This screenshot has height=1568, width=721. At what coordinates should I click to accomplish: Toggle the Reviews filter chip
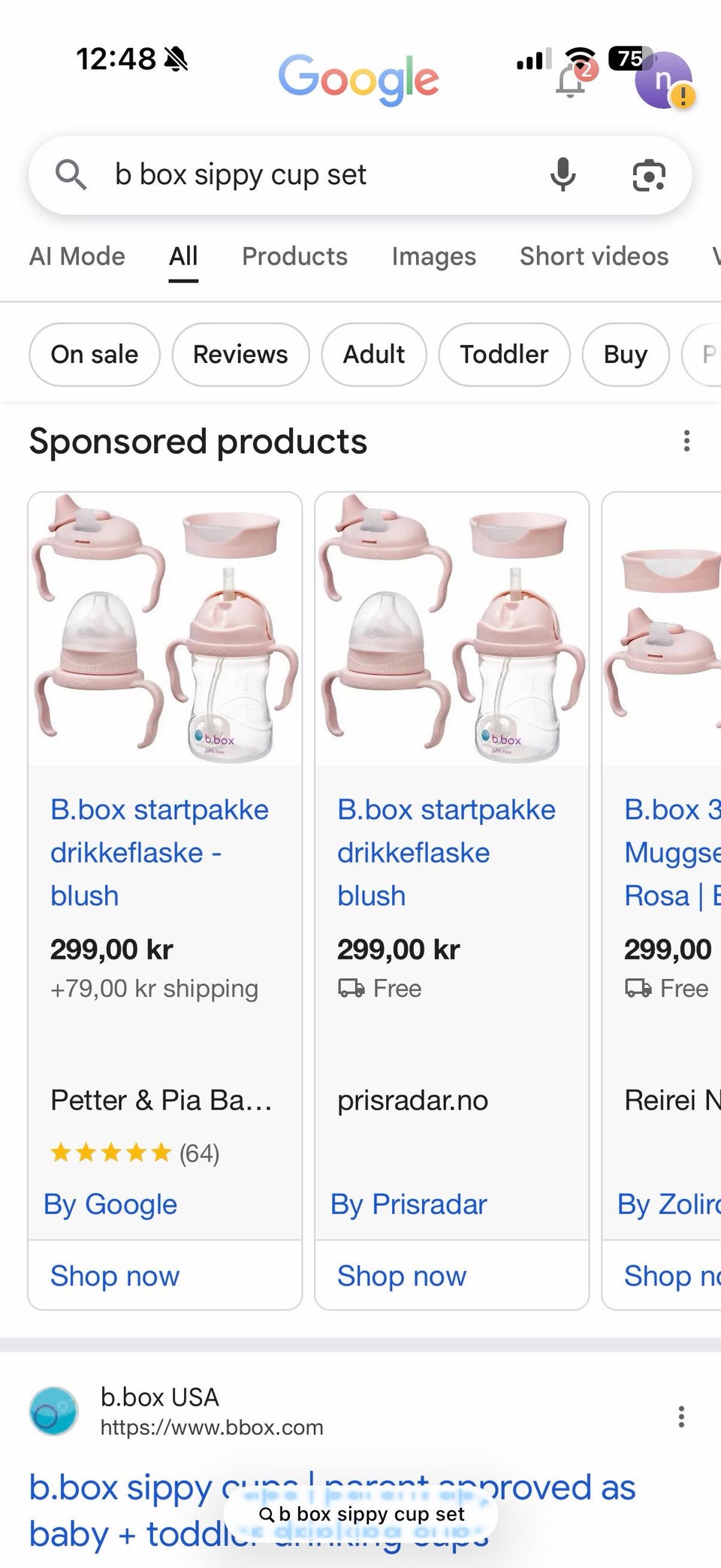[240, 355]
